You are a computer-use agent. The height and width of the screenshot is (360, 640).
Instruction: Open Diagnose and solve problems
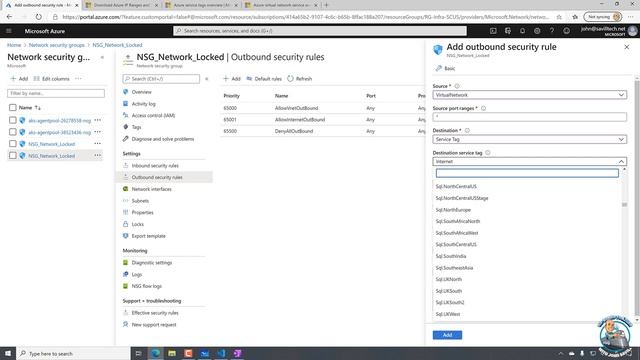coord(162,139)
